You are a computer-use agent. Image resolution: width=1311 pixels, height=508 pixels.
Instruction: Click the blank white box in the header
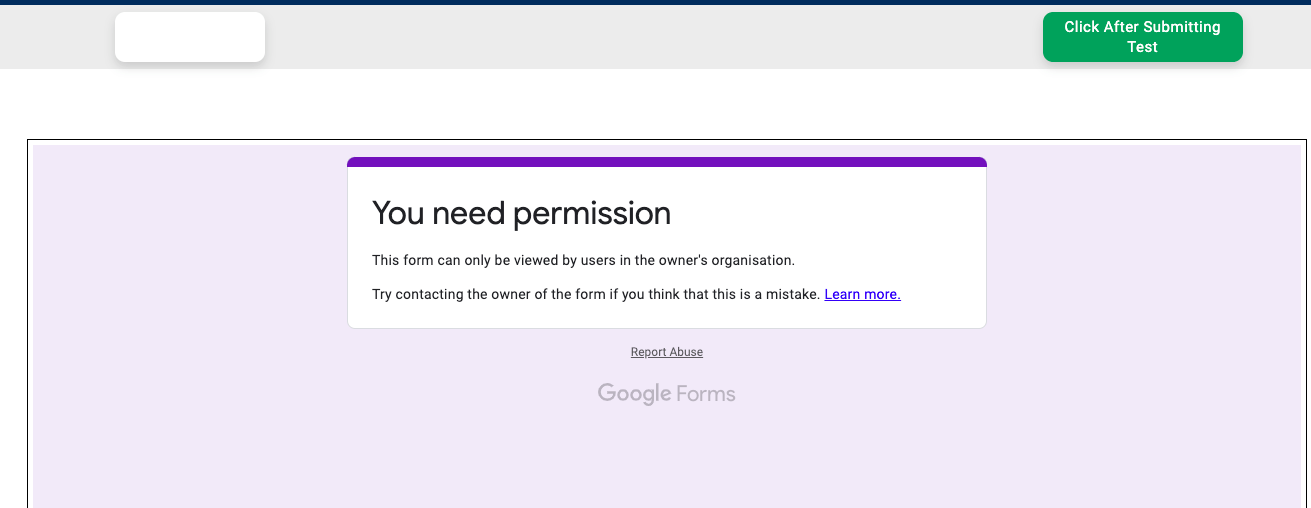[x=190, y=37]
